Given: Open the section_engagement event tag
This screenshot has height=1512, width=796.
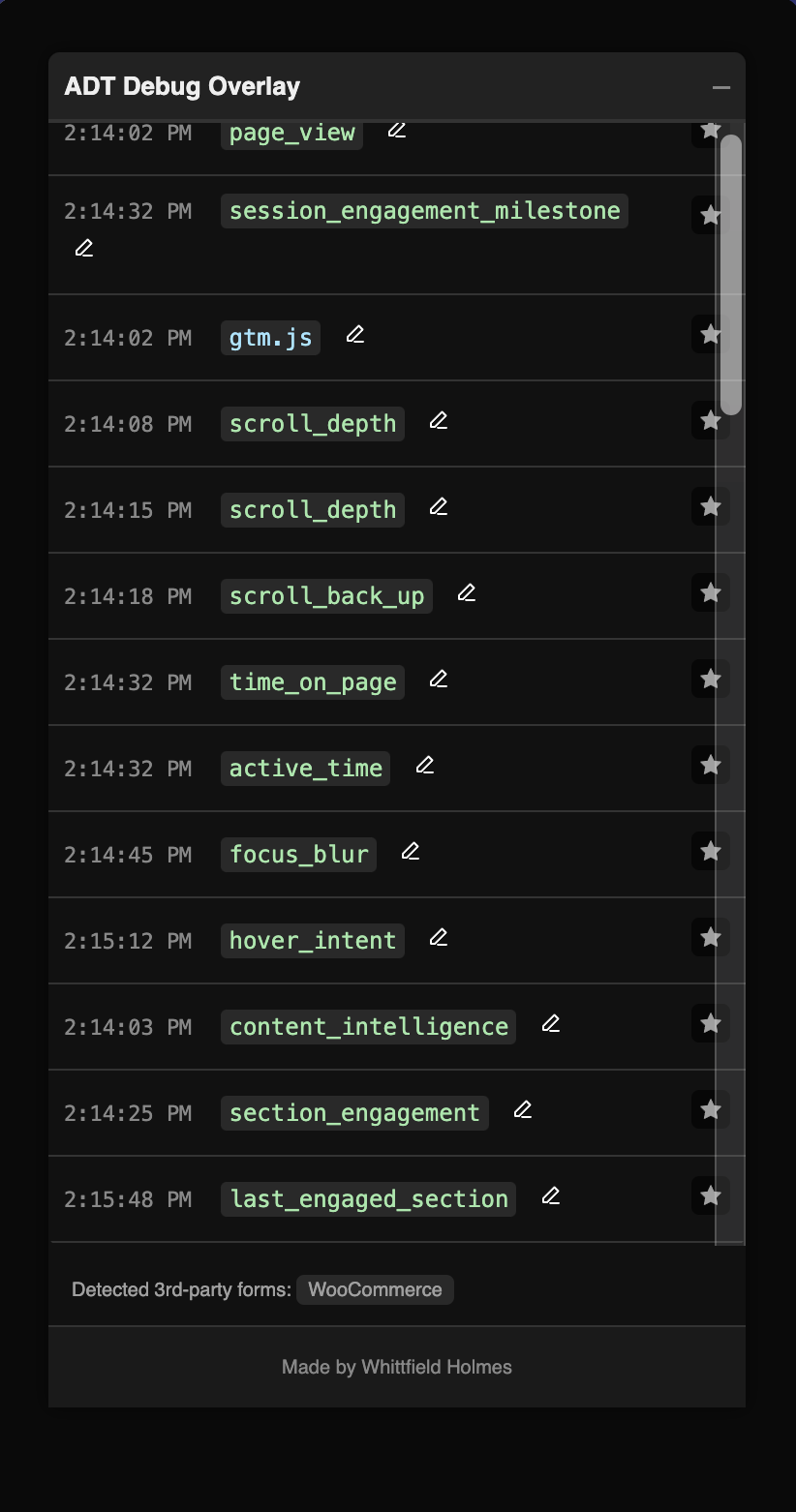Looking at the screenshot, I should pyautogui.click(x=354, y=1113).
